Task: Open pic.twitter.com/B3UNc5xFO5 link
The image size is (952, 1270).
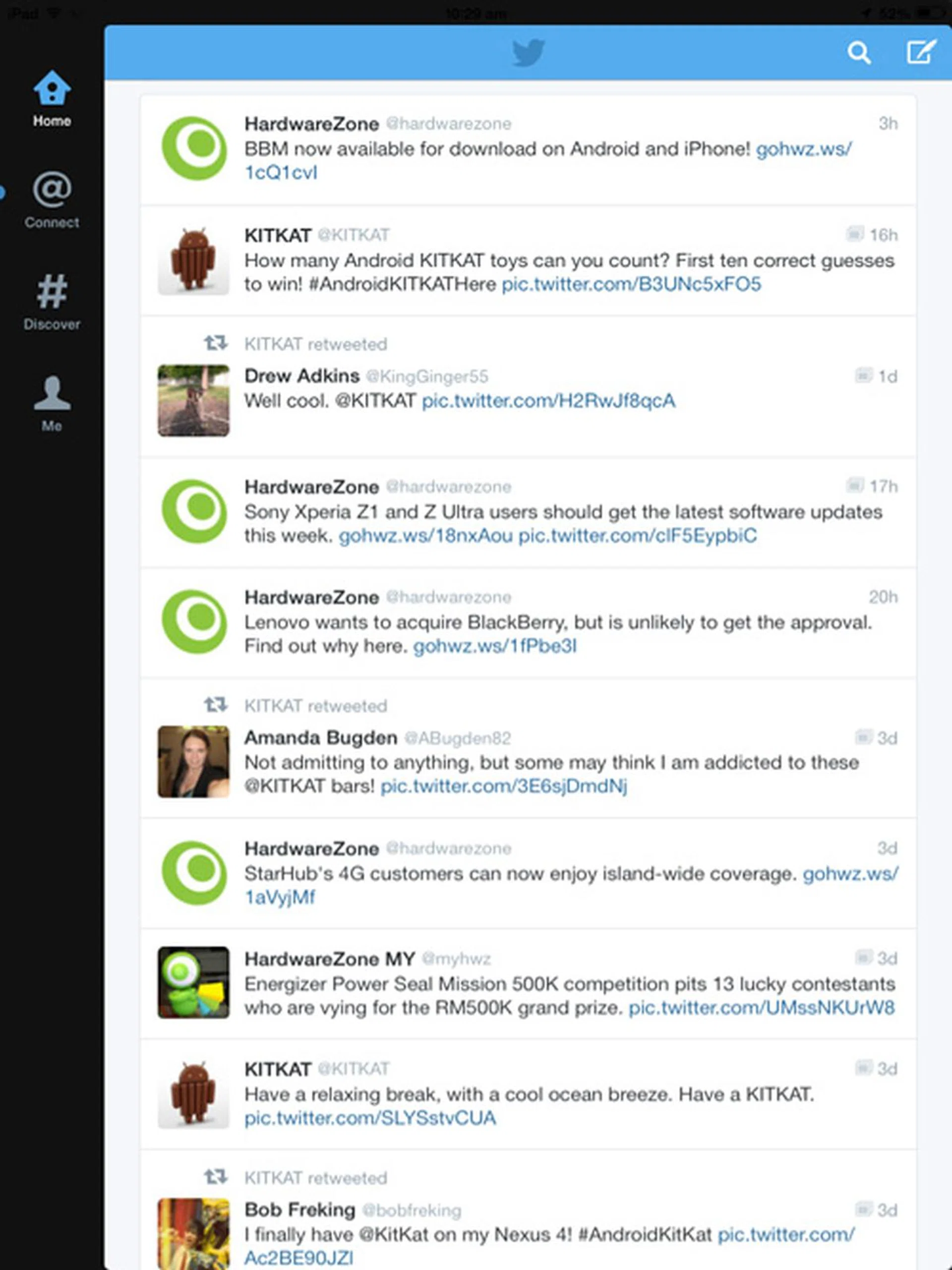Action: click(631, 284)
